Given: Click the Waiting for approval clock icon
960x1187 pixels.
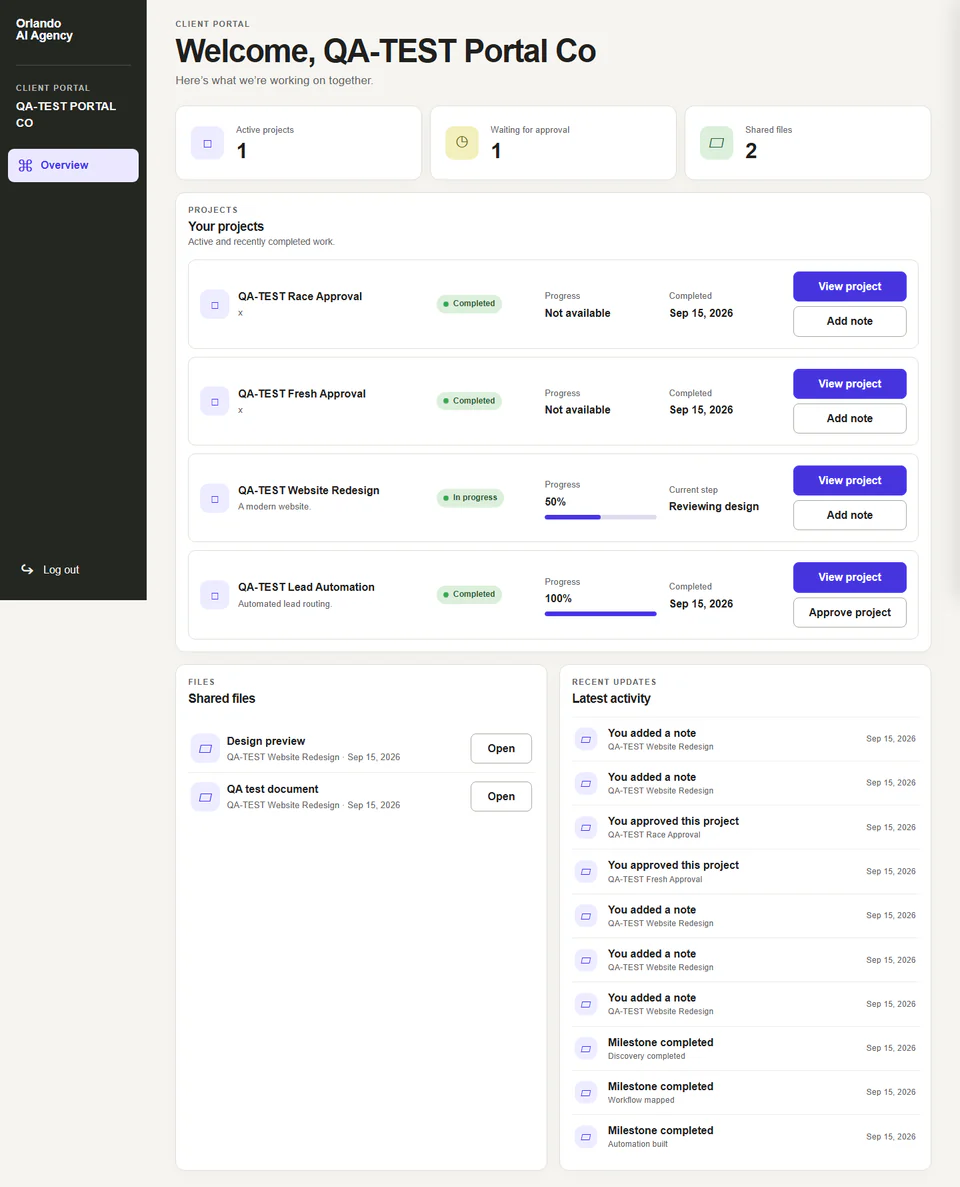Looking at the screenshot, I should 462,143.
